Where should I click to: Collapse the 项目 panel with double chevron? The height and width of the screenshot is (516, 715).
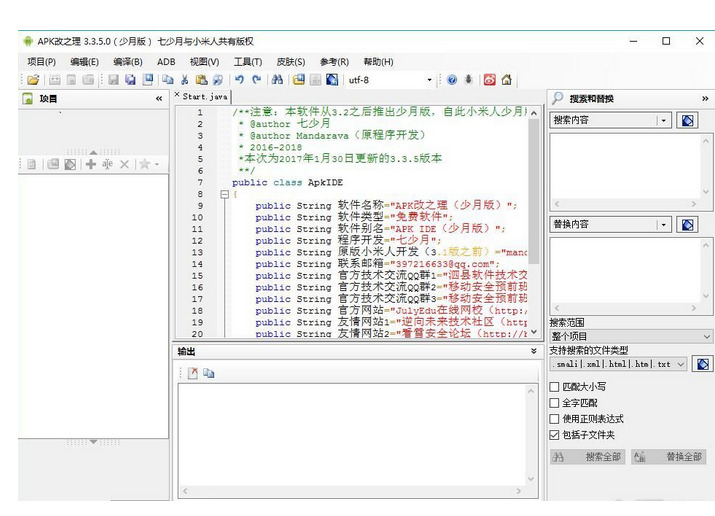159,98
